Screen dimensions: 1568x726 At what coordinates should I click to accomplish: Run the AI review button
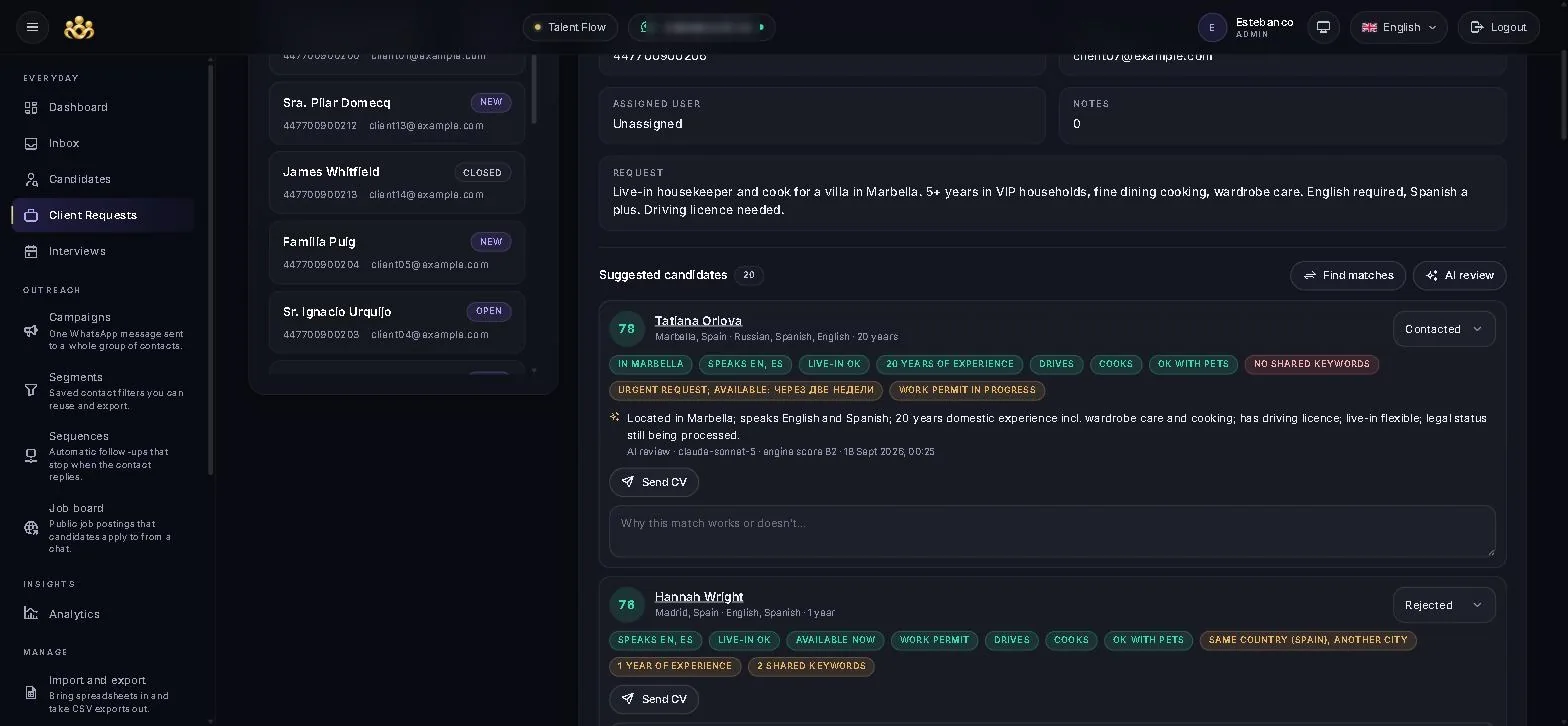(x=1459, y=275)
